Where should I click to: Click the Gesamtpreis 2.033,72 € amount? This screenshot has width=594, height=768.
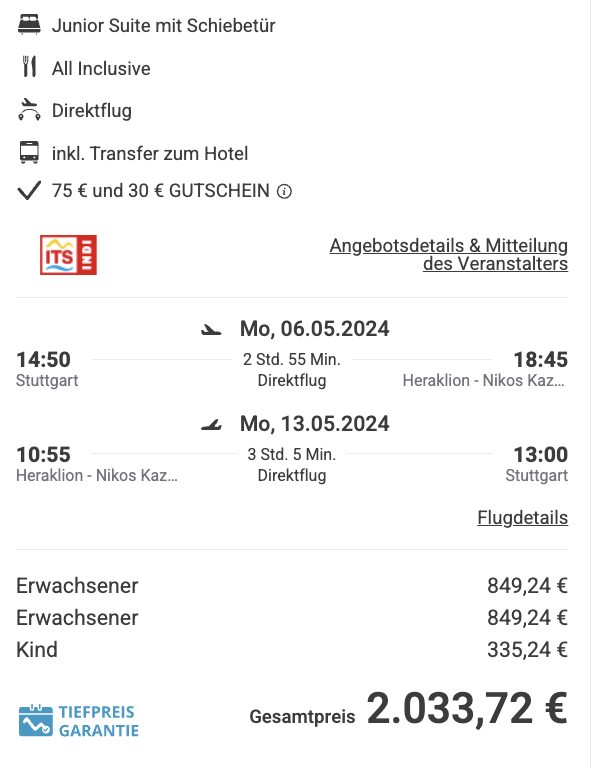[x=467, y=708]
